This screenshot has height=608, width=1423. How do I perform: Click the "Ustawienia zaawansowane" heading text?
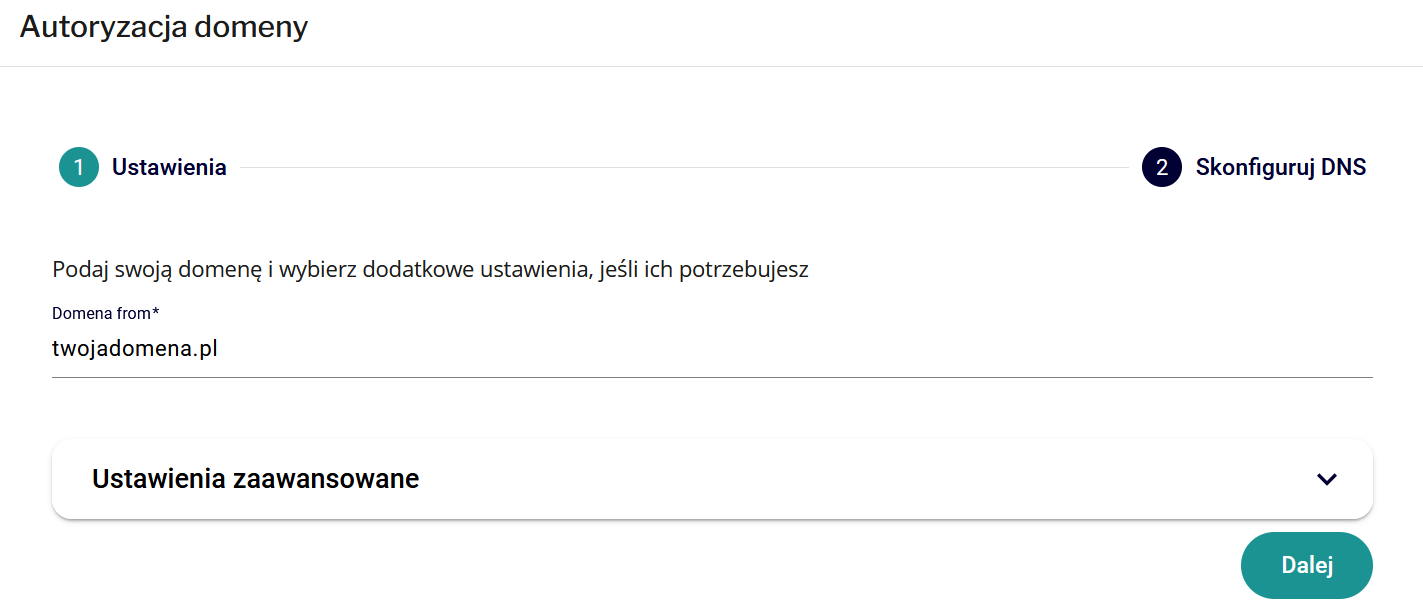[x=255, y=479]
